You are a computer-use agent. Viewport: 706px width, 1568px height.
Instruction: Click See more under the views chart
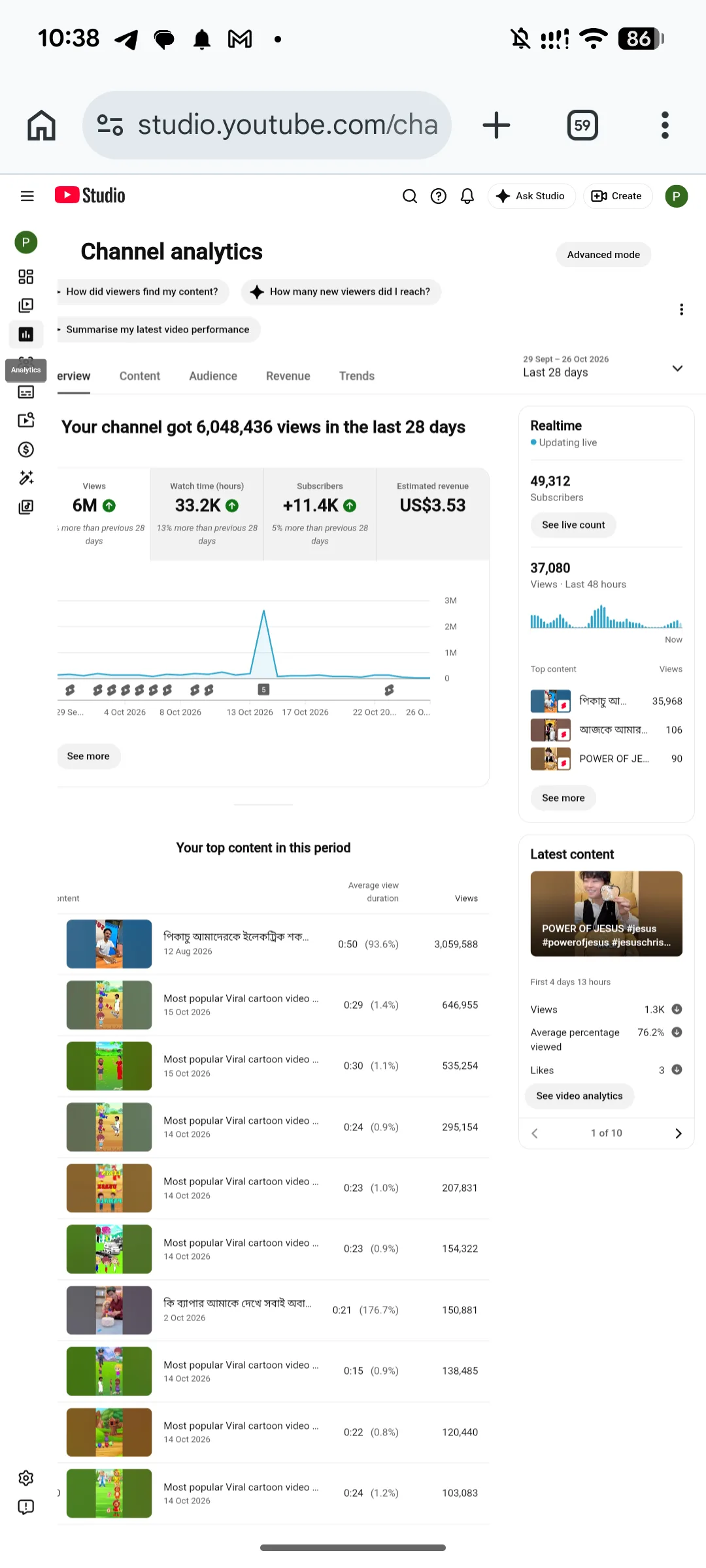click(x=88, y=757)
